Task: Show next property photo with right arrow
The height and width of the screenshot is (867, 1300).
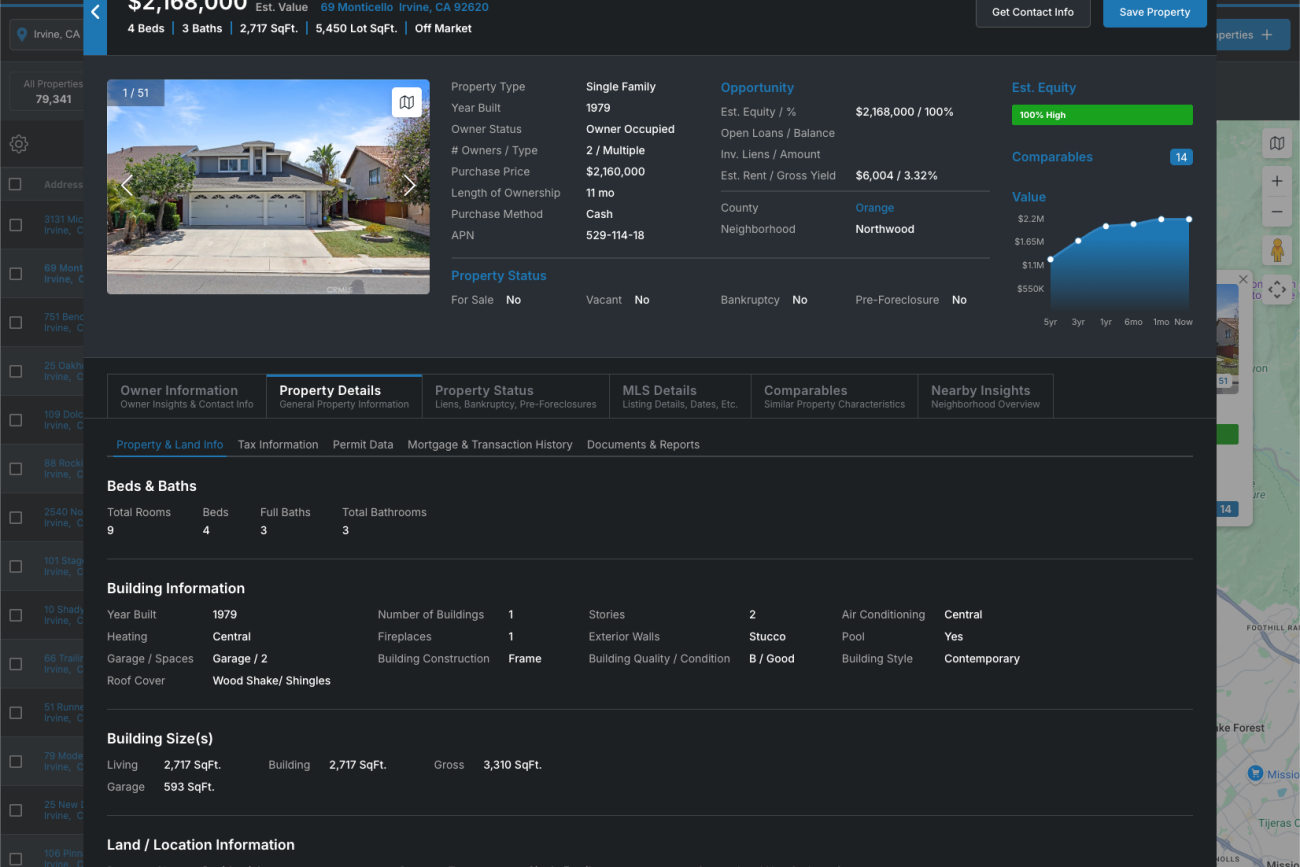Action: (409, 186)
